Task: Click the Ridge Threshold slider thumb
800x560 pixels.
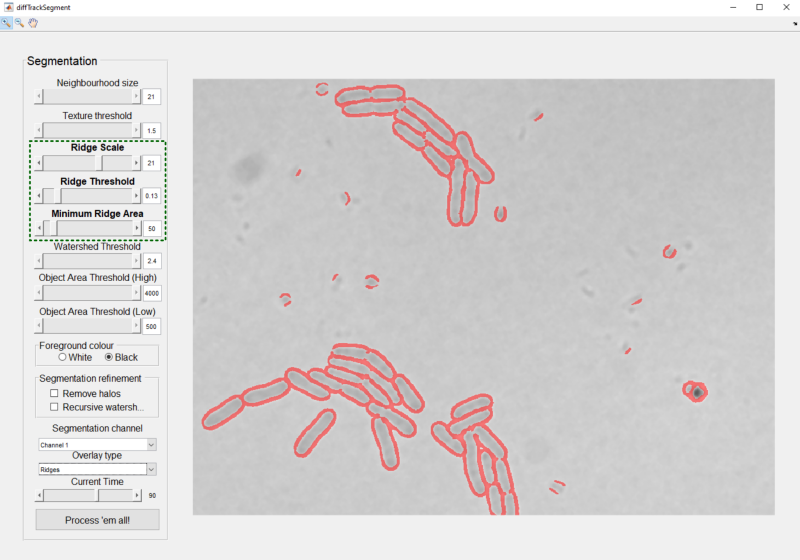Action: 58,196
